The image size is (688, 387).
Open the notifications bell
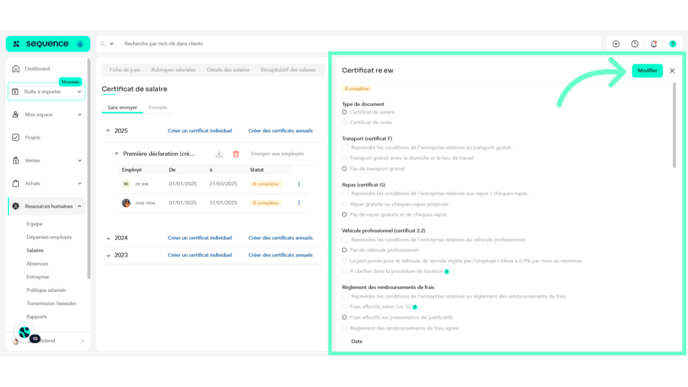click(654, 44)
